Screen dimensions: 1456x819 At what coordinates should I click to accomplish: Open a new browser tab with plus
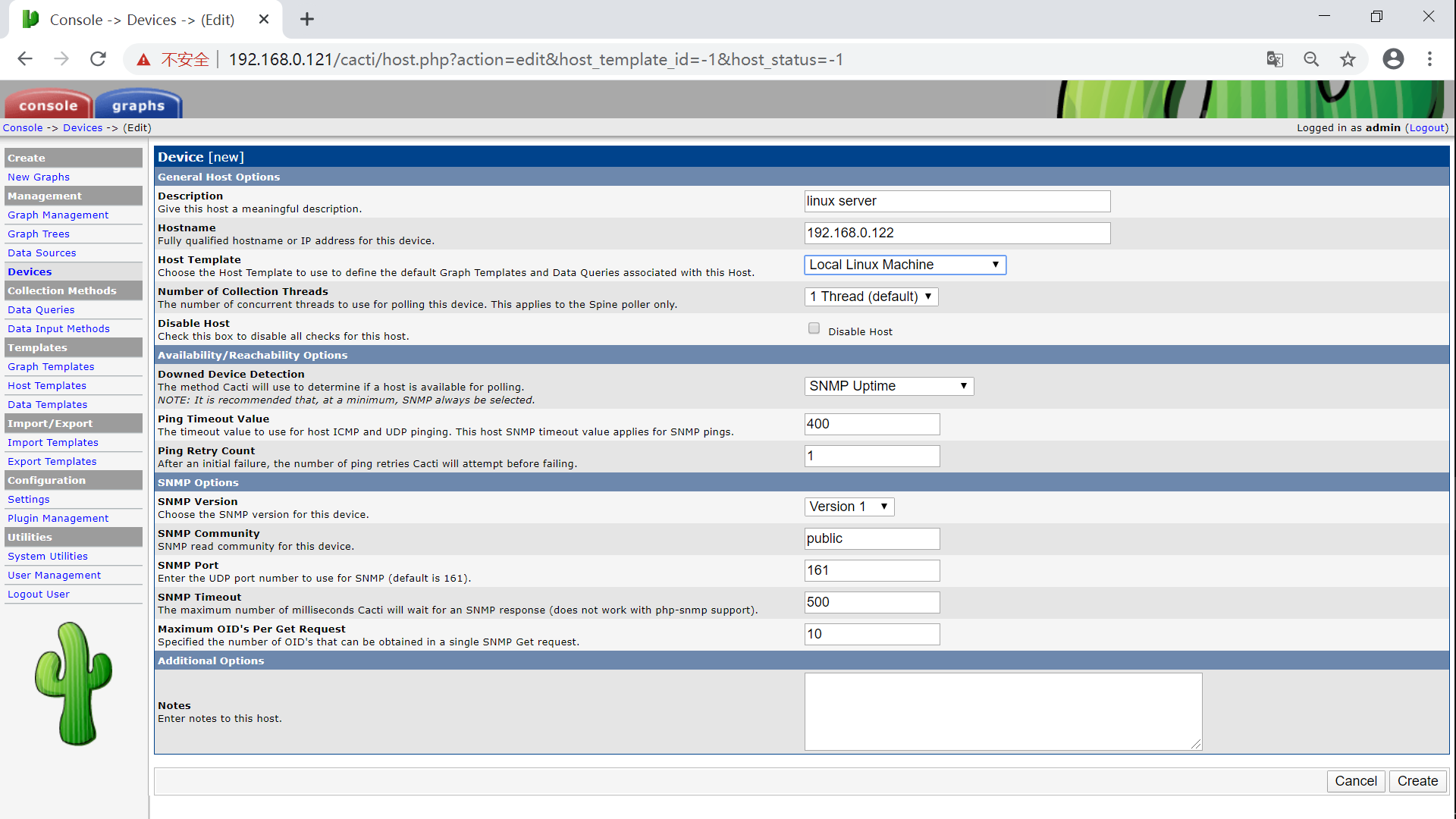click(x=307, y=20)
